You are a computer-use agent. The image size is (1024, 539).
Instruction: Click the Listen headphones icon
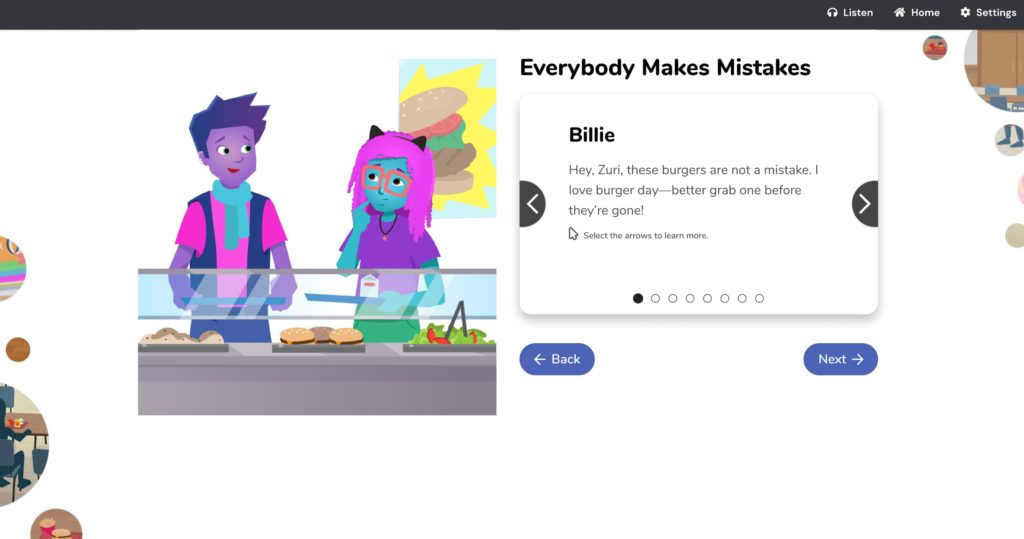(x=832, y=12)
